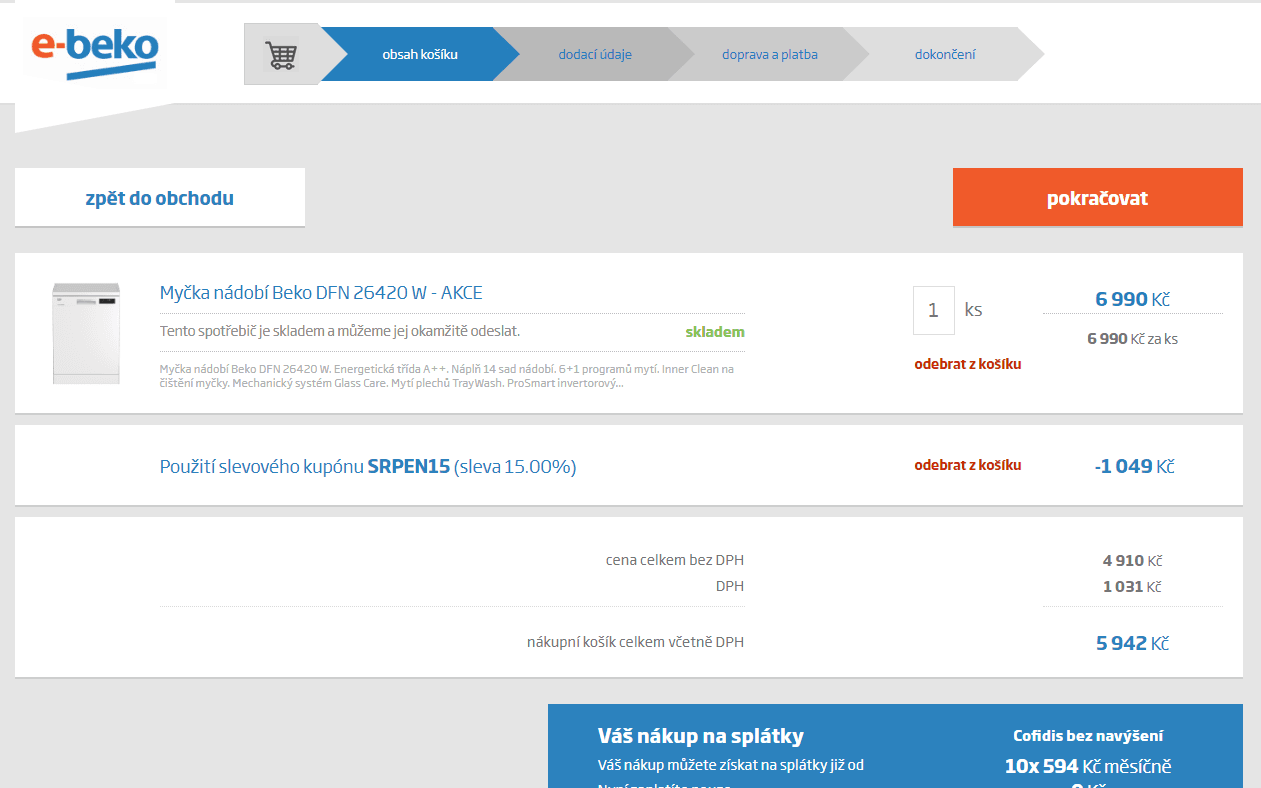
Task: Click the cart total '5 942 Kč'
Action: (1133, 643)
